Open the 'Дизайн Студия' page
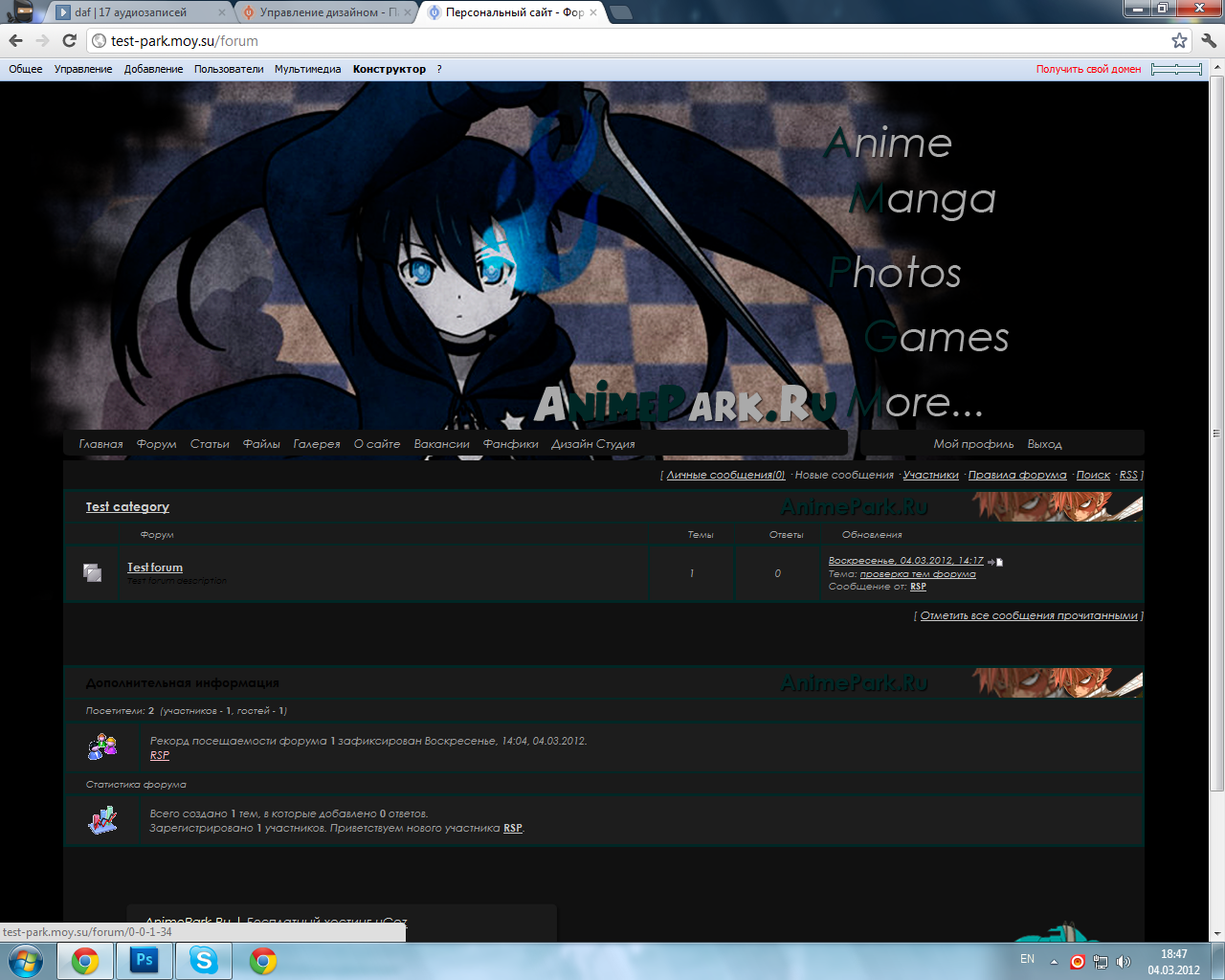Image resolution: width=1225 pixels, height=980 pixels. point(593,444)
